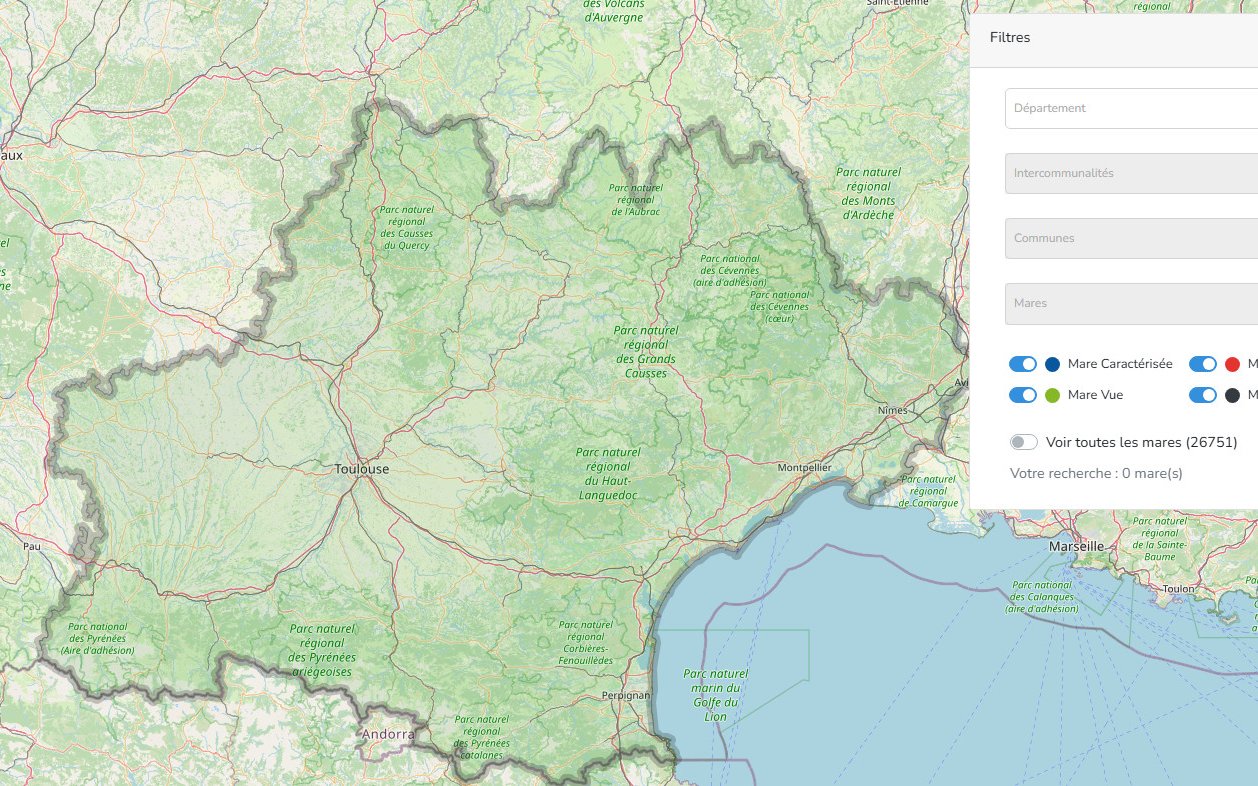Click Toulouse on the map
Screen dimensions: 1258x786
(362, 469)
